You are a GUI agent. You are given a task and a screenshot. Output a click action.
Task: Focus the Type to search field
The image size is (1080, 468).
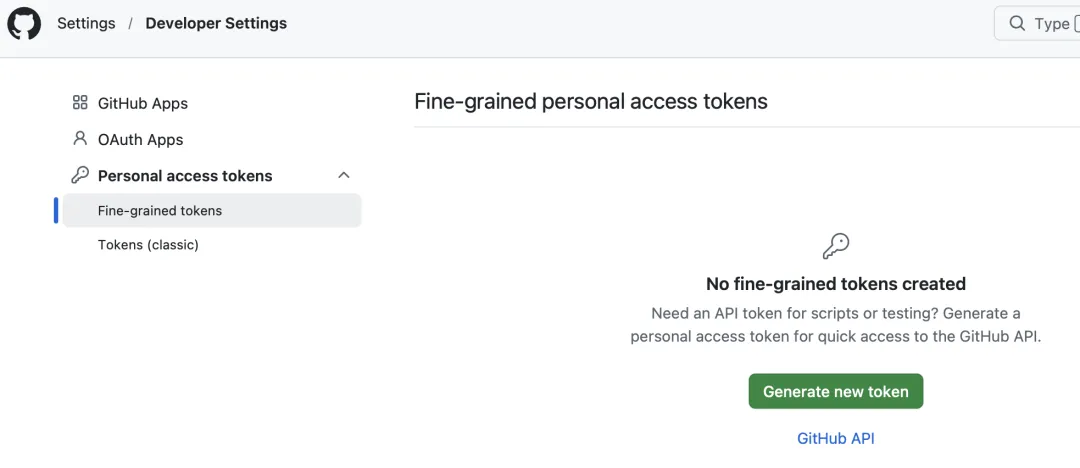1037,23
